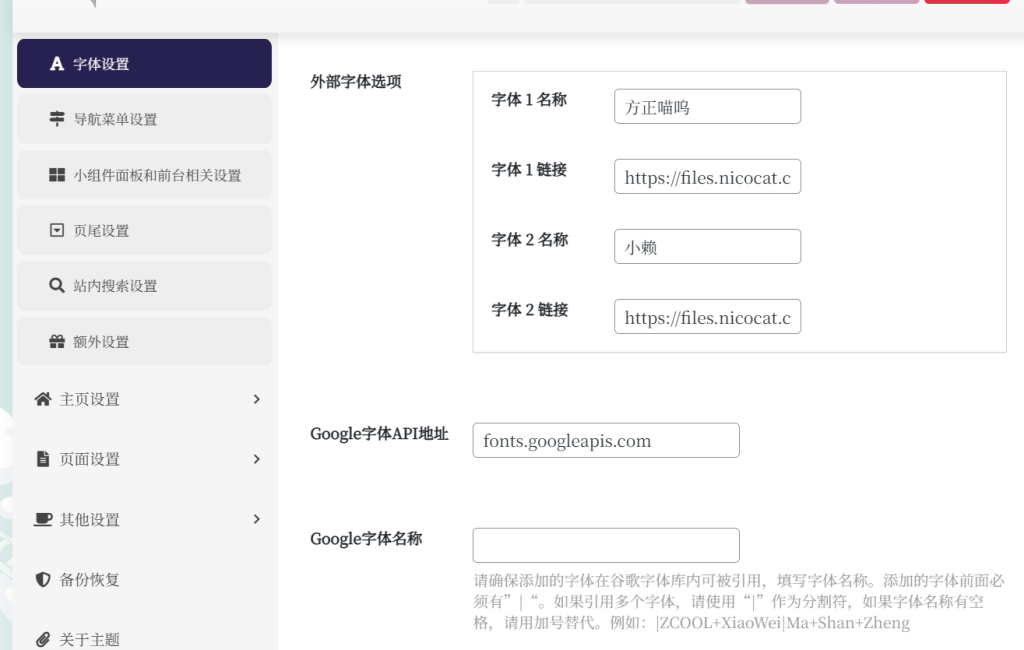Click the Google字体名称 label
This screenshot has height=650, width=1024.
(366, 539)
